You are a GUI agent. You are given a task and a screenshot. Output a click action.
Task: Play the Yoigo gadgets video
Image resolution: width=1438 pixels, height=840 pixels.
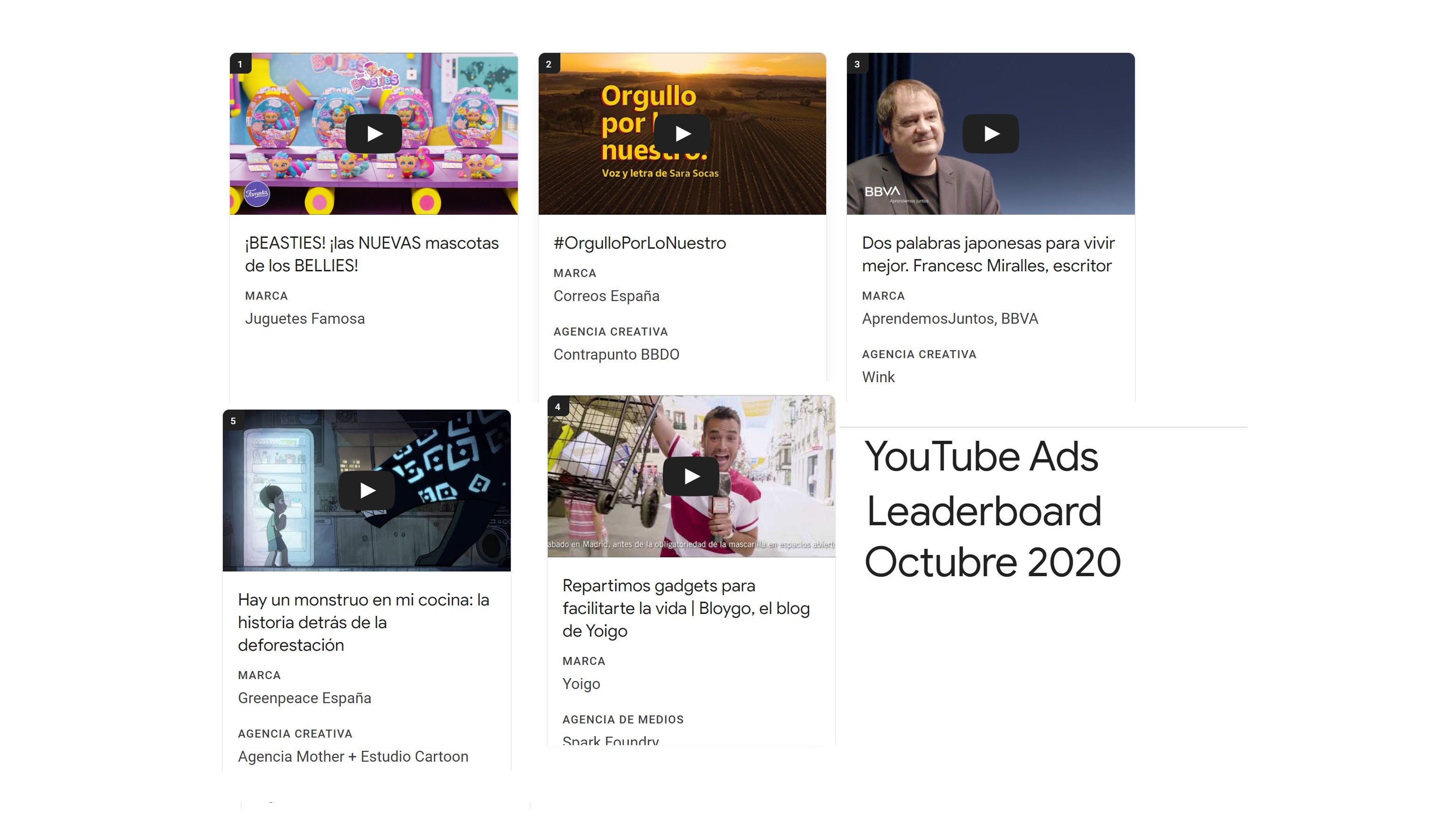(691, 476)
